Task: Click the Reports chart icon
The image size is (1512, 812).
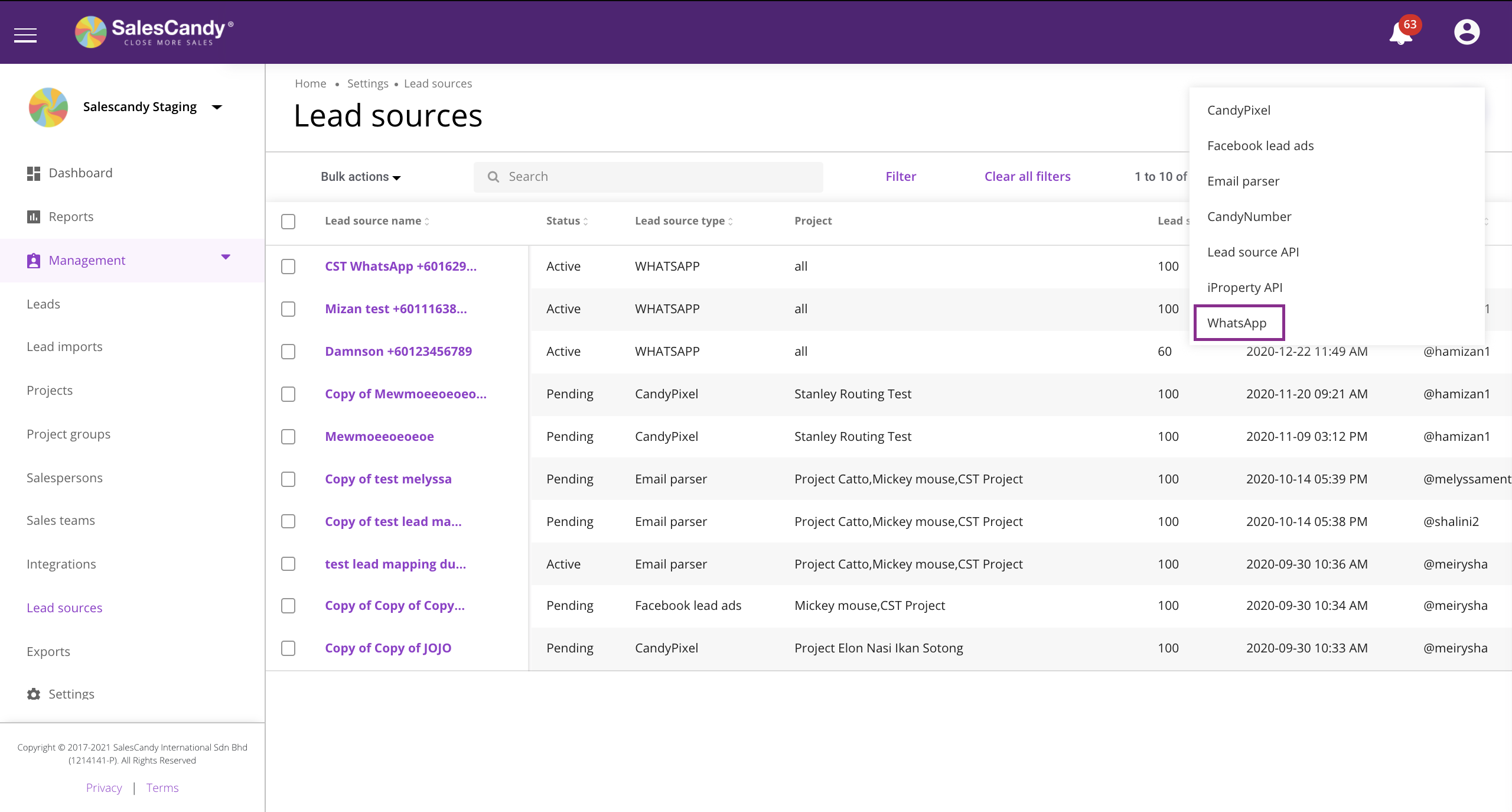Action: tap(34, 217)
